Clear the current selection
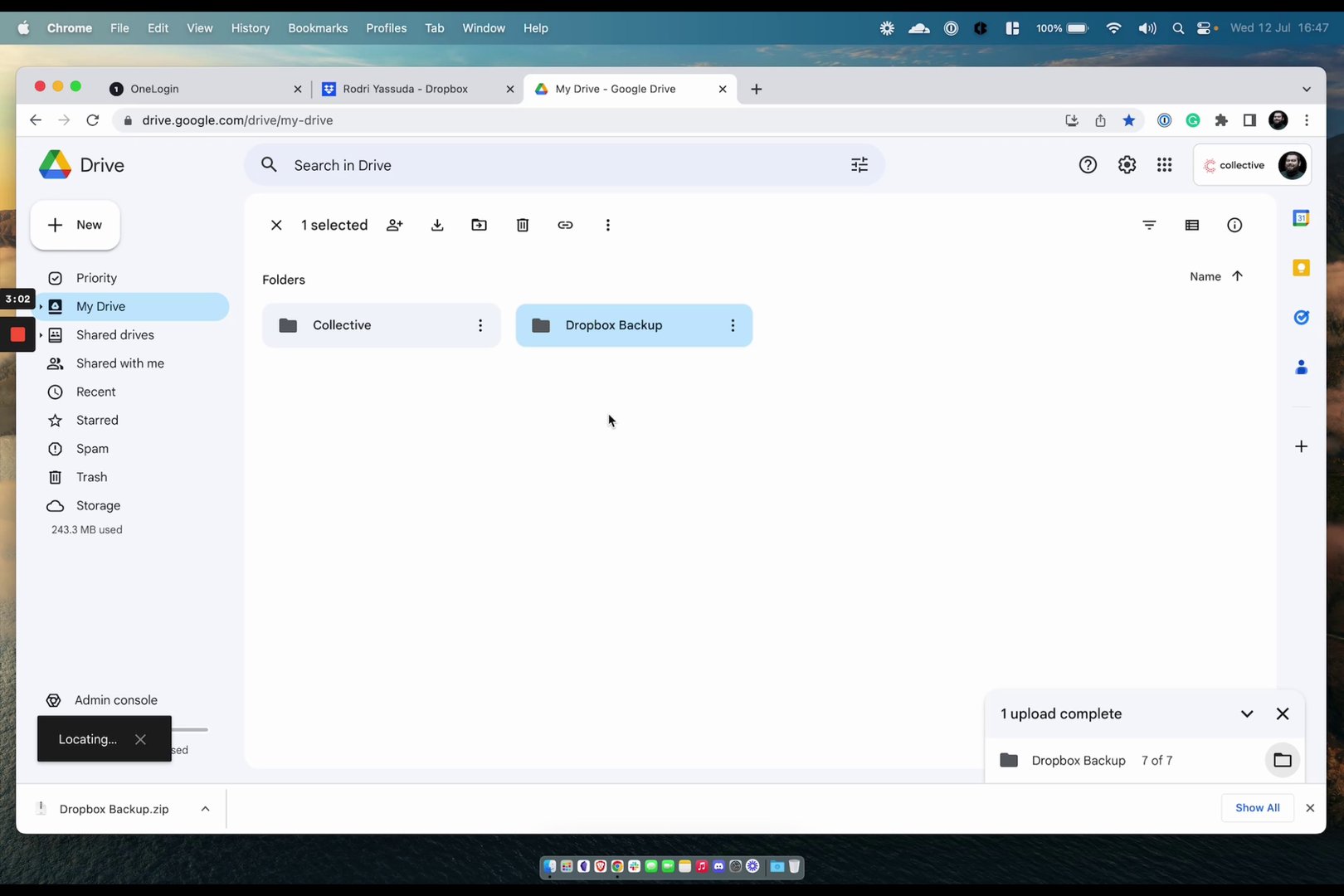Screen dimensions: 1344x896 point(276,225)
